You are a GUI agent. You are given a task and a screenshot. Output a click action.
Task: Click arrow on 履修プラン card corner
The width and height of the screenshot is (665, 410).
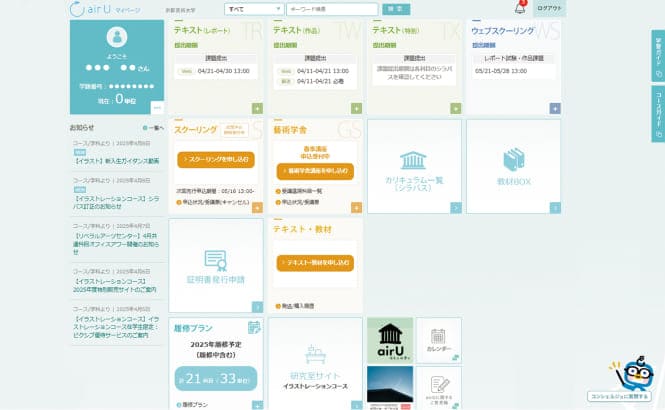tap(257, 405)
